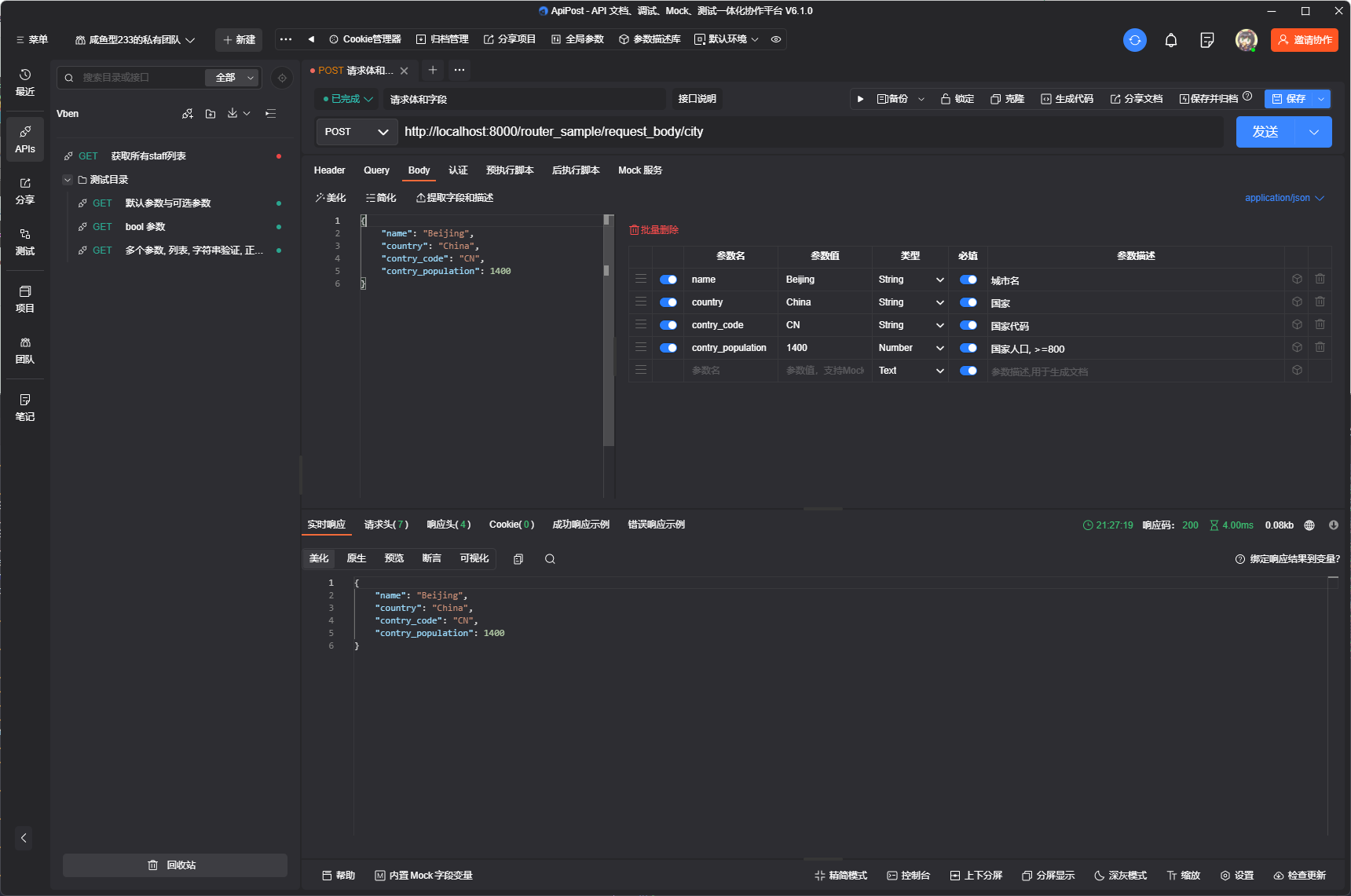Open the 最近 recent sidebar icon
The width and height of the screenshot is (1351, 896).
[x=25, y=82]
